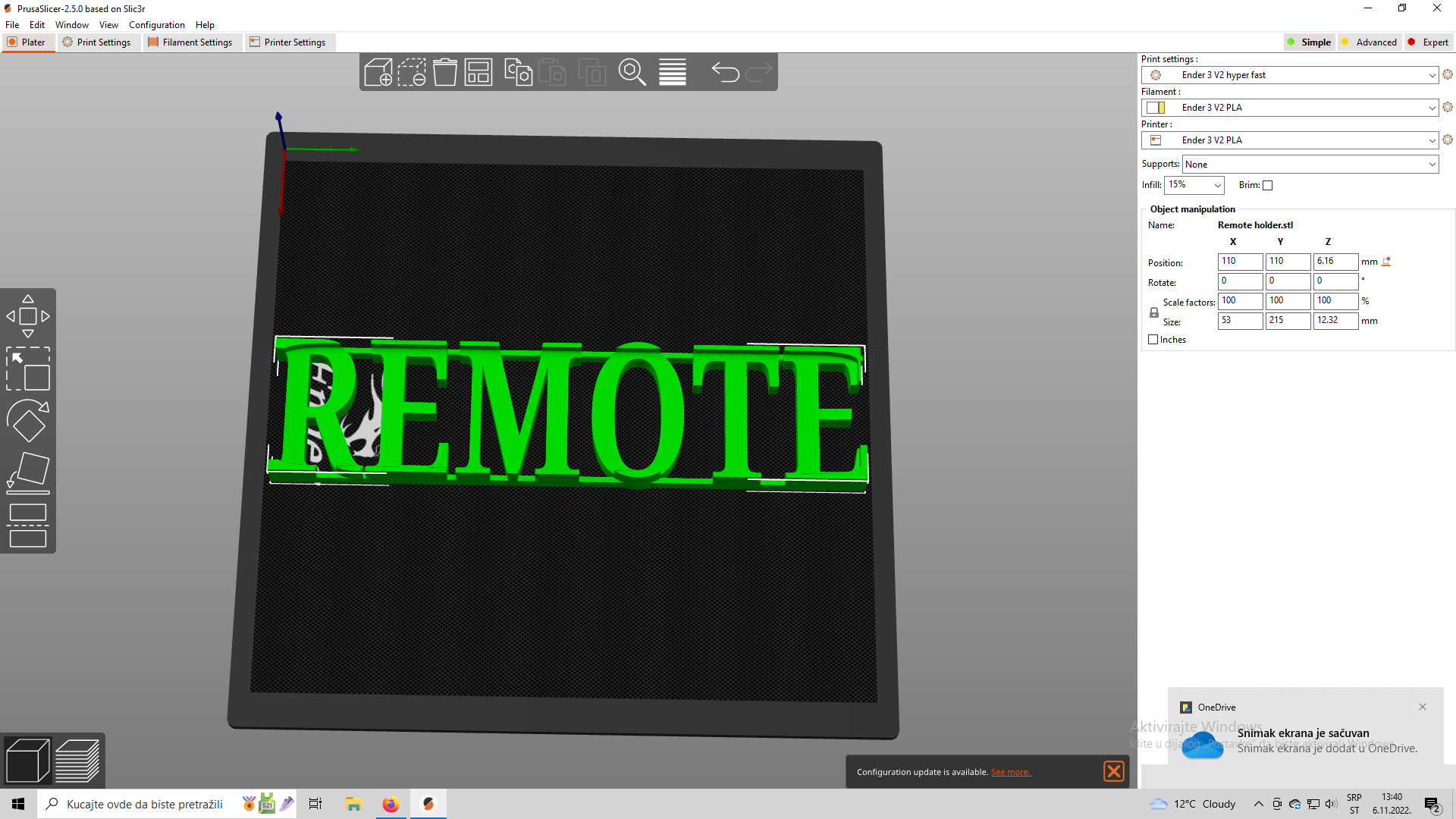Click the Arrange objects icon

(x=478, y=72)
